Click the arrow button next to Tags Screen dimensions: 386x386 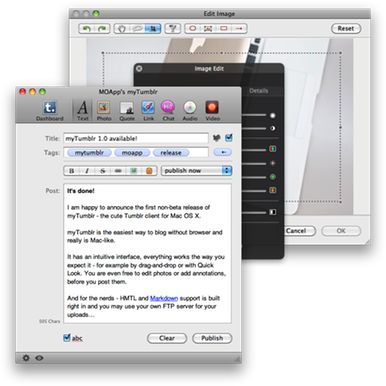(223, 152)
